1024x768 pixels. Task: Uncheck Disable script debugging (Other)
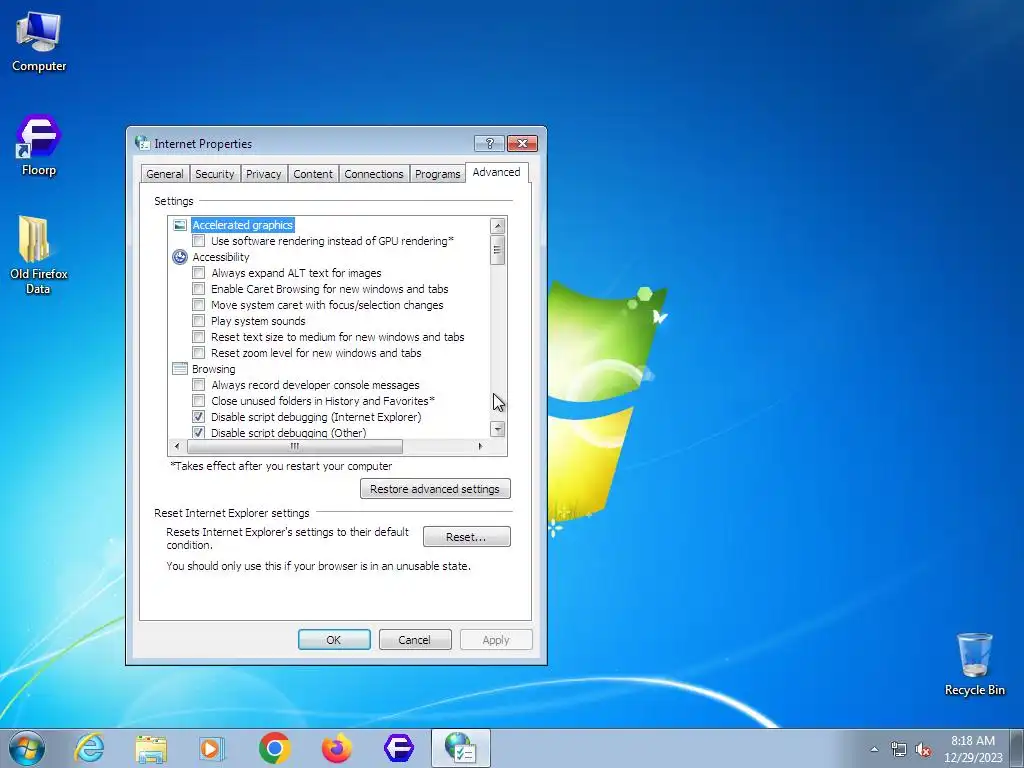[x=199, y=432]
